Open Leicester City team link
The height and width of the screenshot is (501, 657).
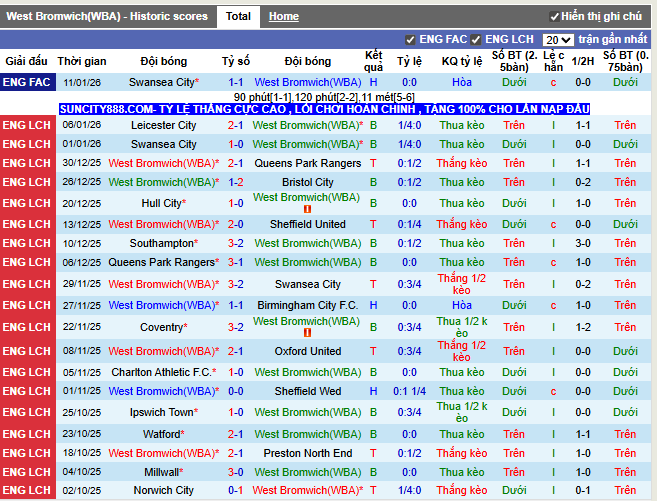pyautogui.click(x=163, y=125)
